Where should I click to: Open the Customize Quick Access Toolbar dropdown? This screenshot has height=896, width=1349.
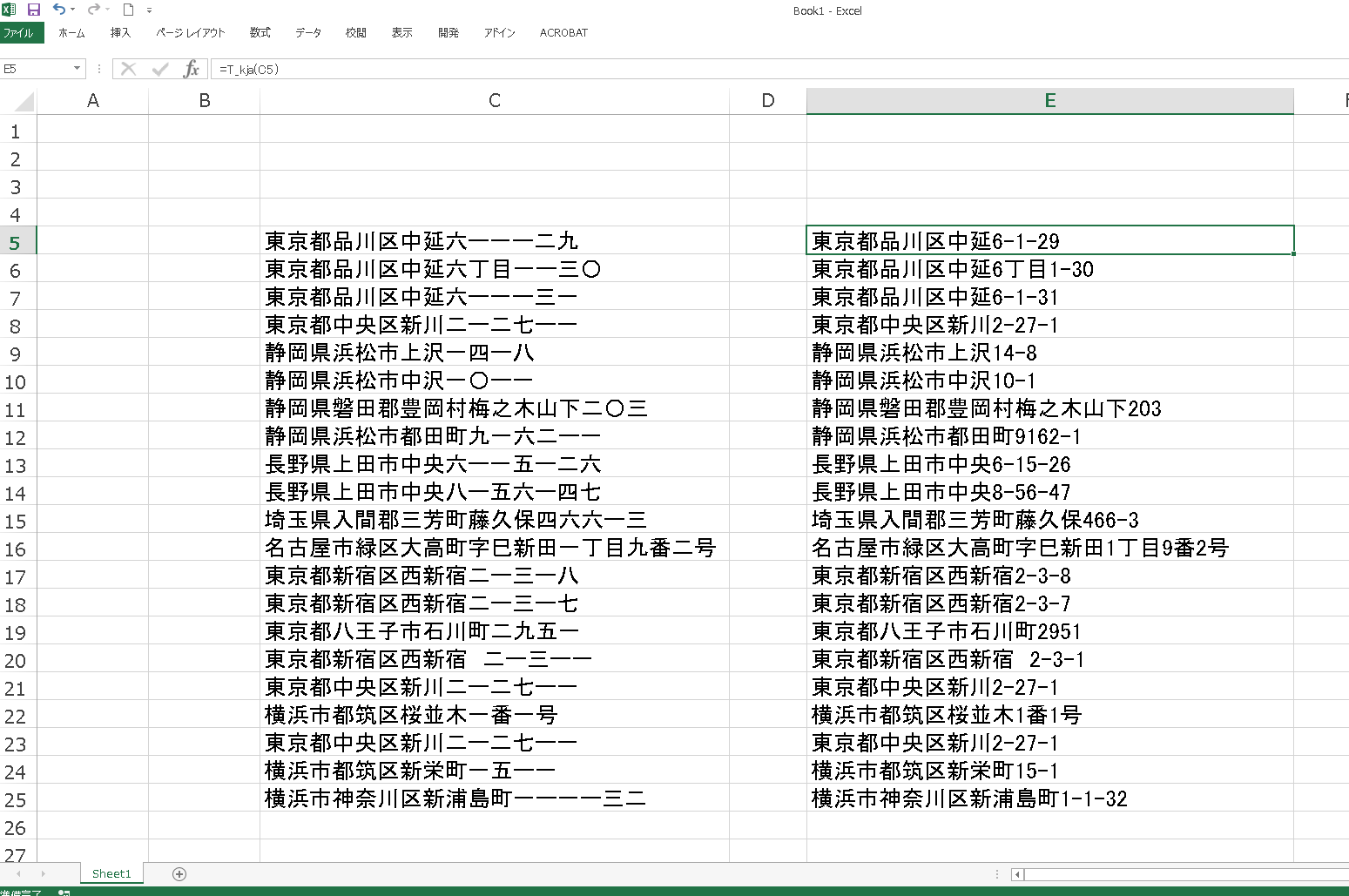tap(149, 10)
